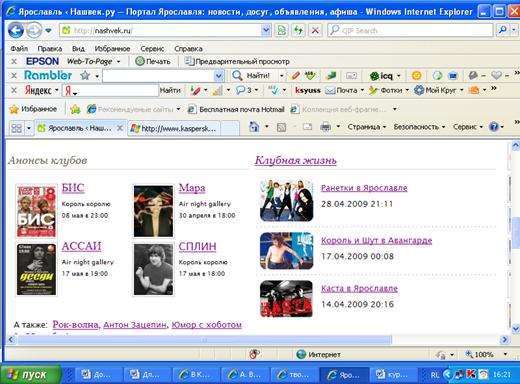Click the Kaspersky tray icon
This screenshot has height=384, width=520.
(471, 374)
